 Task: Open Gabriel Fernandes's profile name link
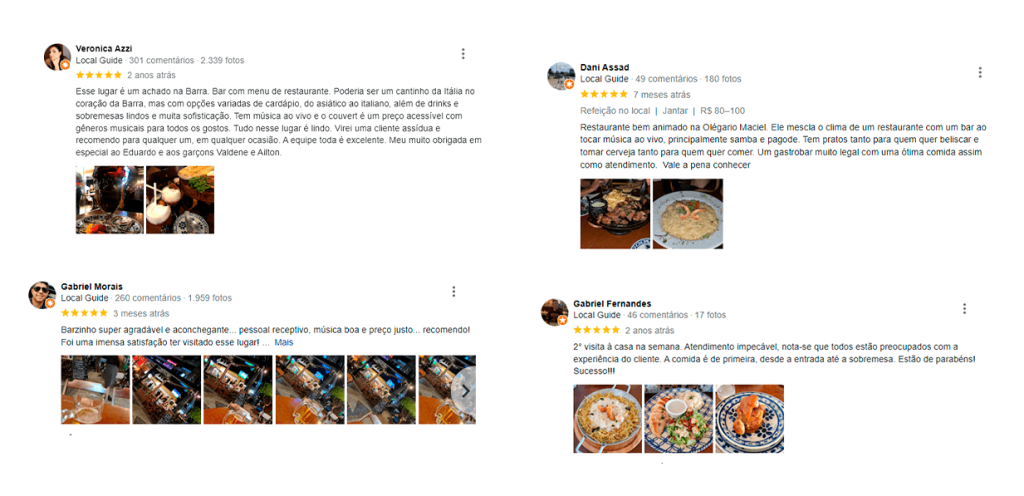pyautogui.click(x=612, y=303)
